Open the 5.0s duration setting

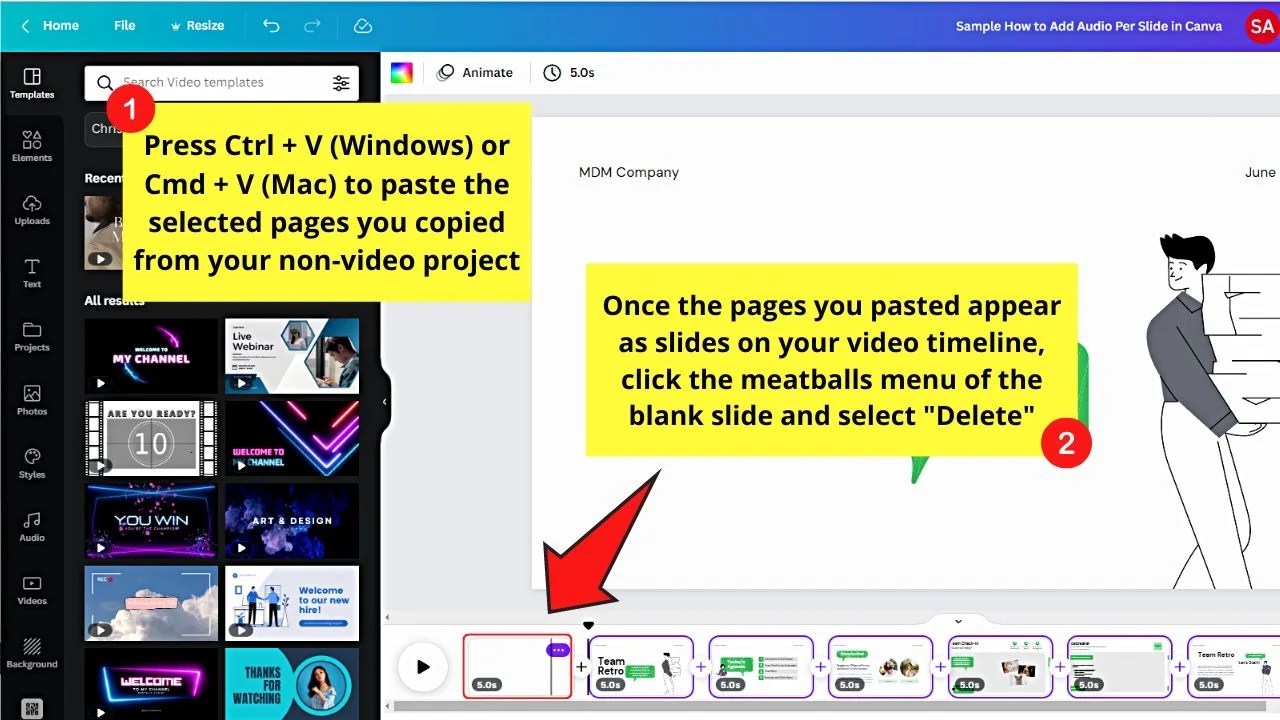point(569,72)
